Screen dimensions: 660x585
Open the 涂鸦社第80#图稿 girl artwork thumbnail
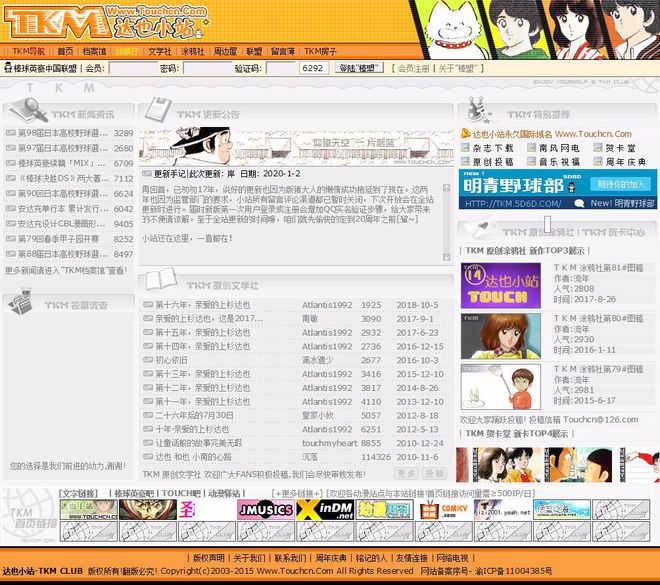[500, 336]
